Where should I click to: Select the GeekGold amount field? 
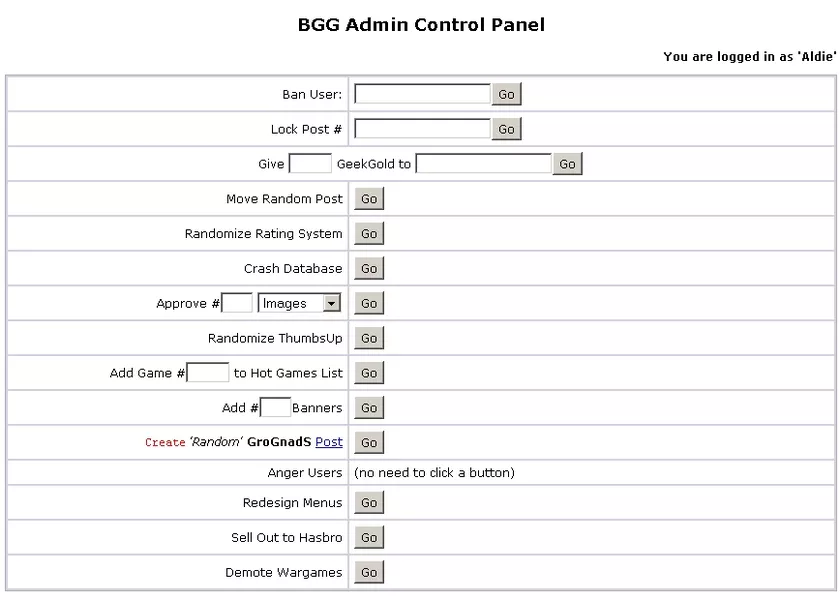(x=310, y=164)
